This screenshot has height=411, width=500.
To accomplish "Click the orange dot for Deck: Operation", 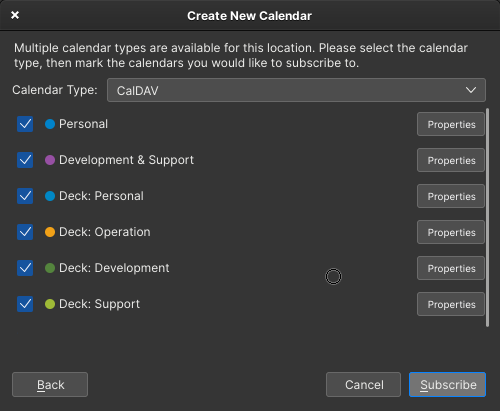I will [50, 232].
